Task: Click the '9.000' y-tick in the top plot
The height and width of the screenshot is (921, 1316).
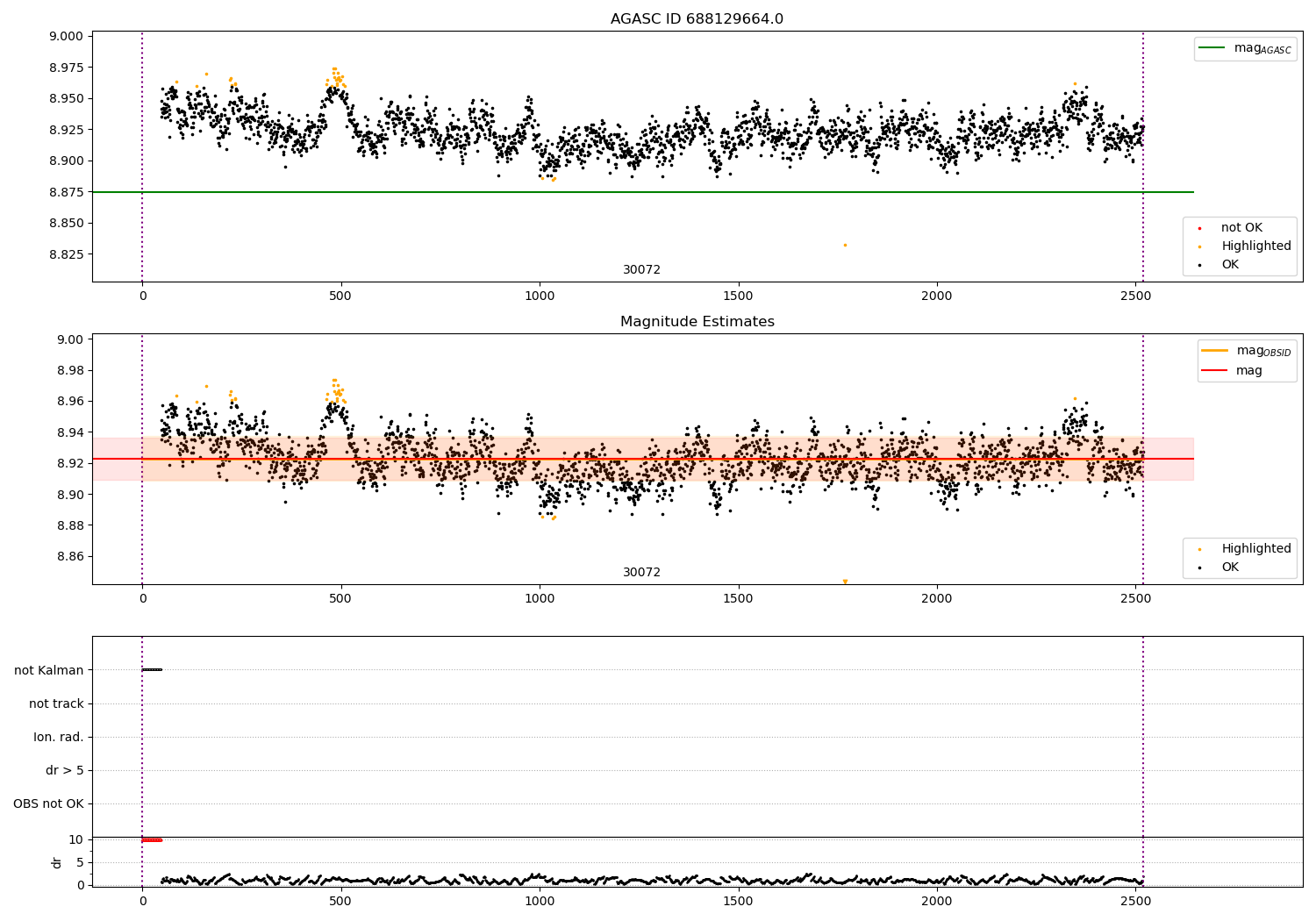Action: (67, 36)
